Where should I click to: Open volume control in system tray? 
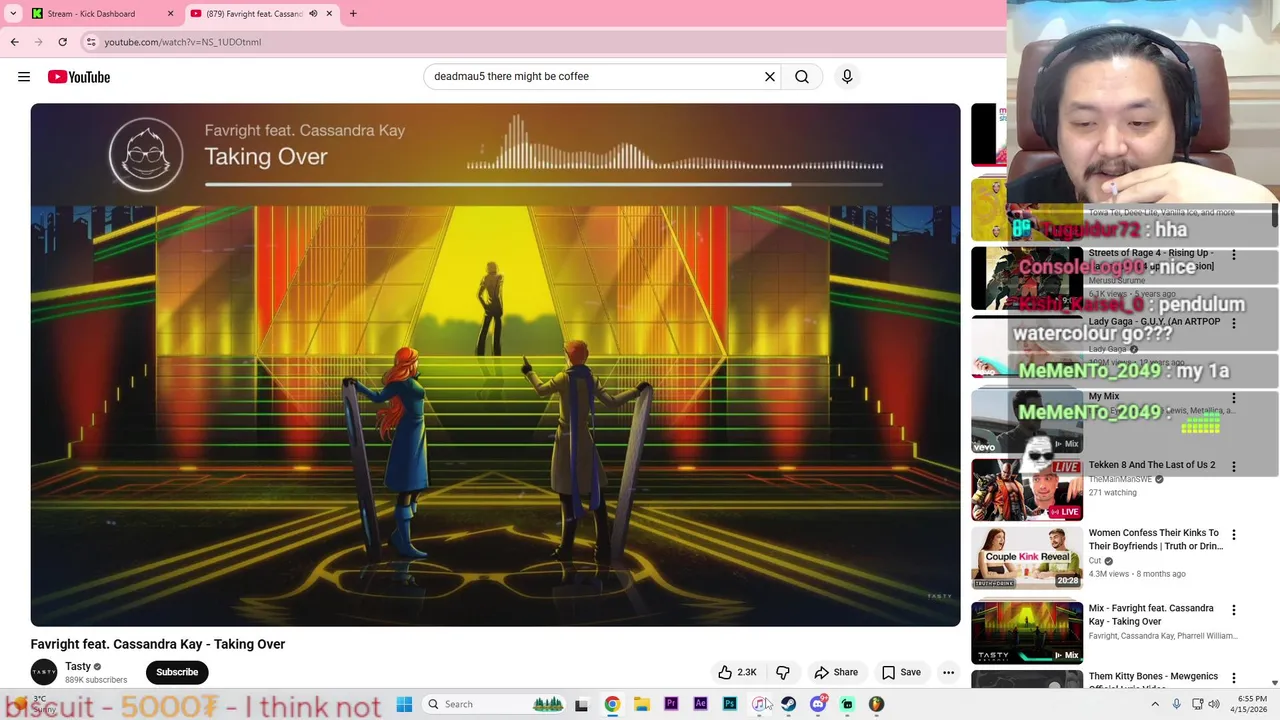[x=1214, y=704]
